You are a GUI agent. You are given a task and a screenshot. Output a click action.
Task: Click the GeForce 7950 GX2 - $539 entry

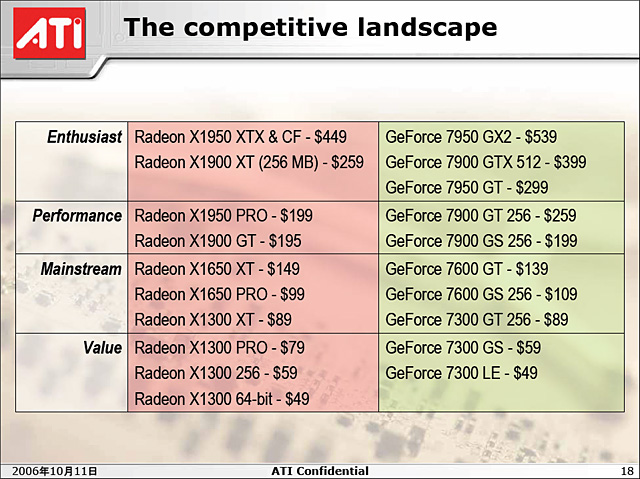point(471,136)
